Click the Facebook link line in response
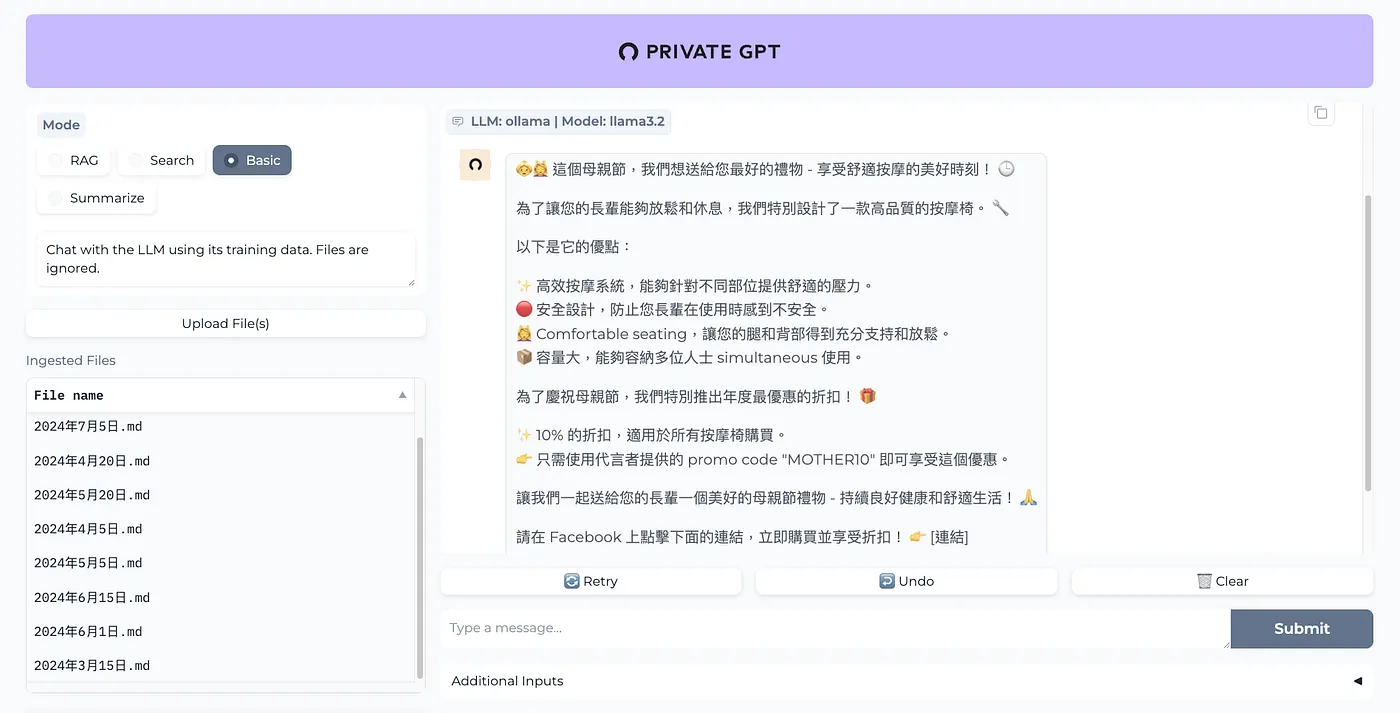This screenshot has height=713, width=1400. tap(742, 537)
